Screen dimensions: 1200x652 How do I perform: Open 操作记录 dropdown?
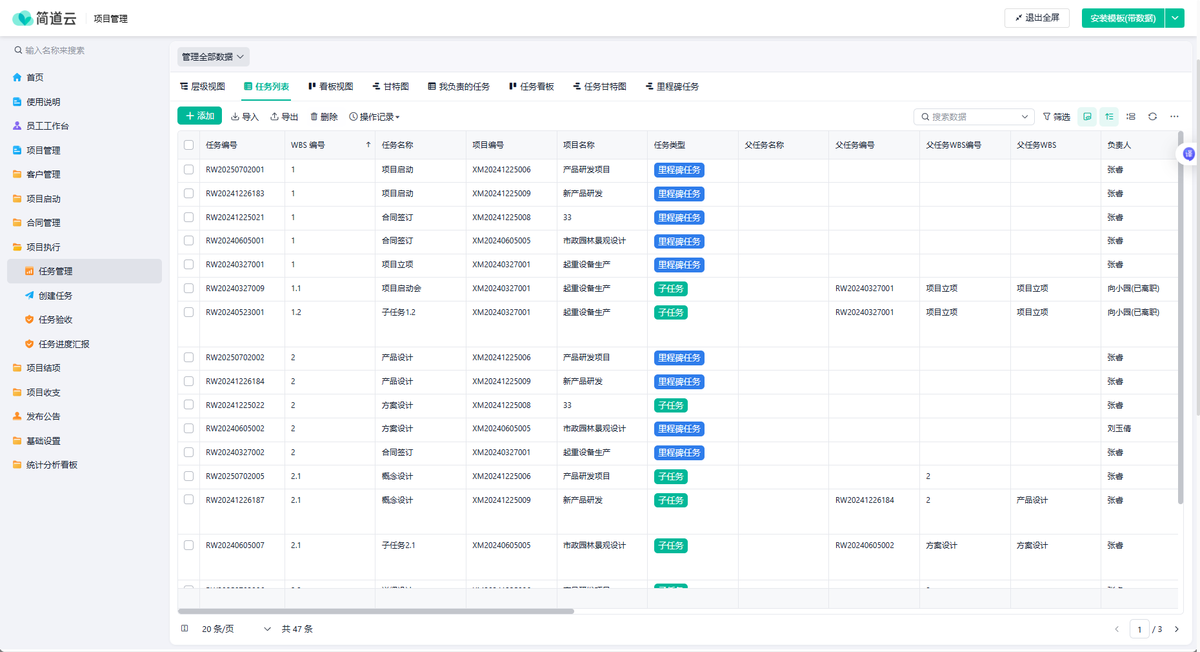point(375,117)
